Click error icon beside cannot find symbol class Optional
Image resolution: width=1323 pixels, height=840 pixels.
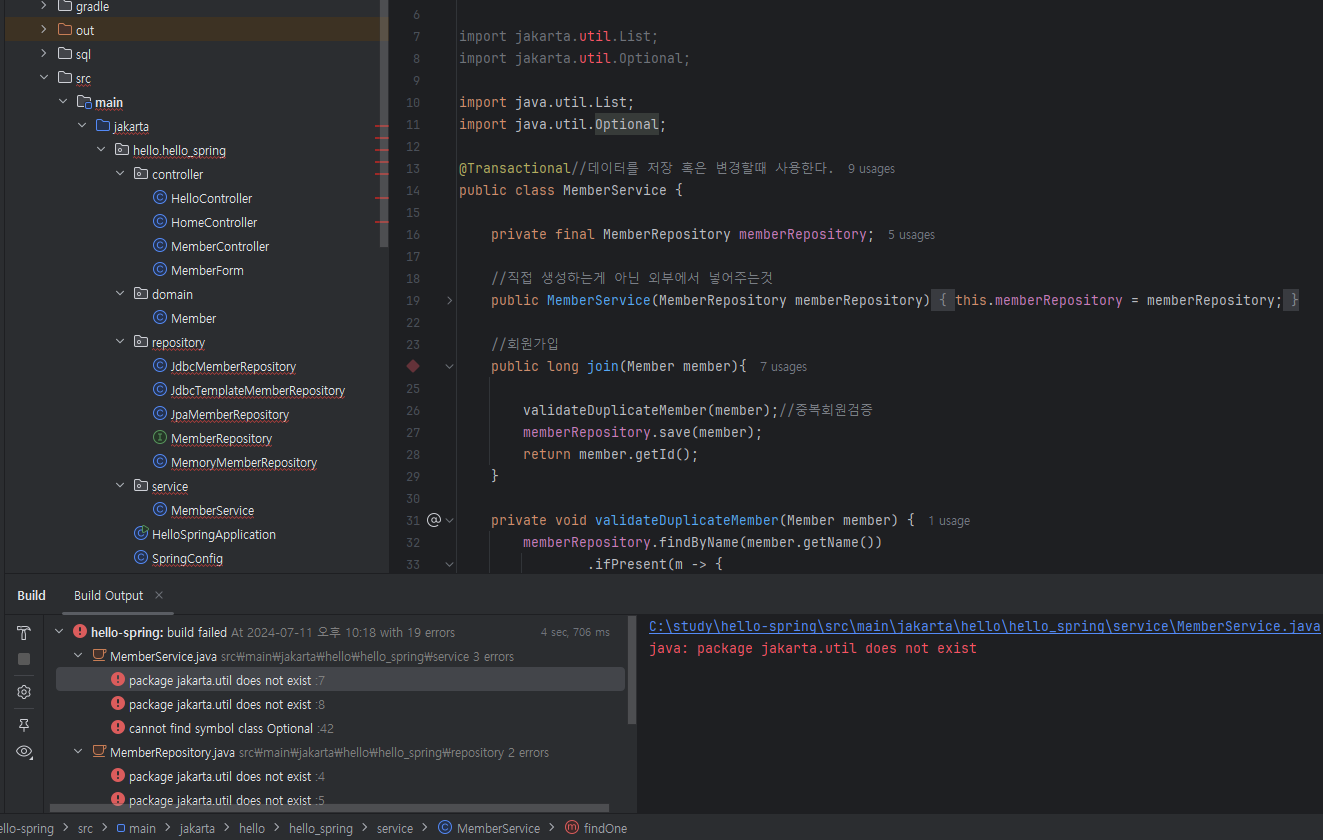coord(118,728)
